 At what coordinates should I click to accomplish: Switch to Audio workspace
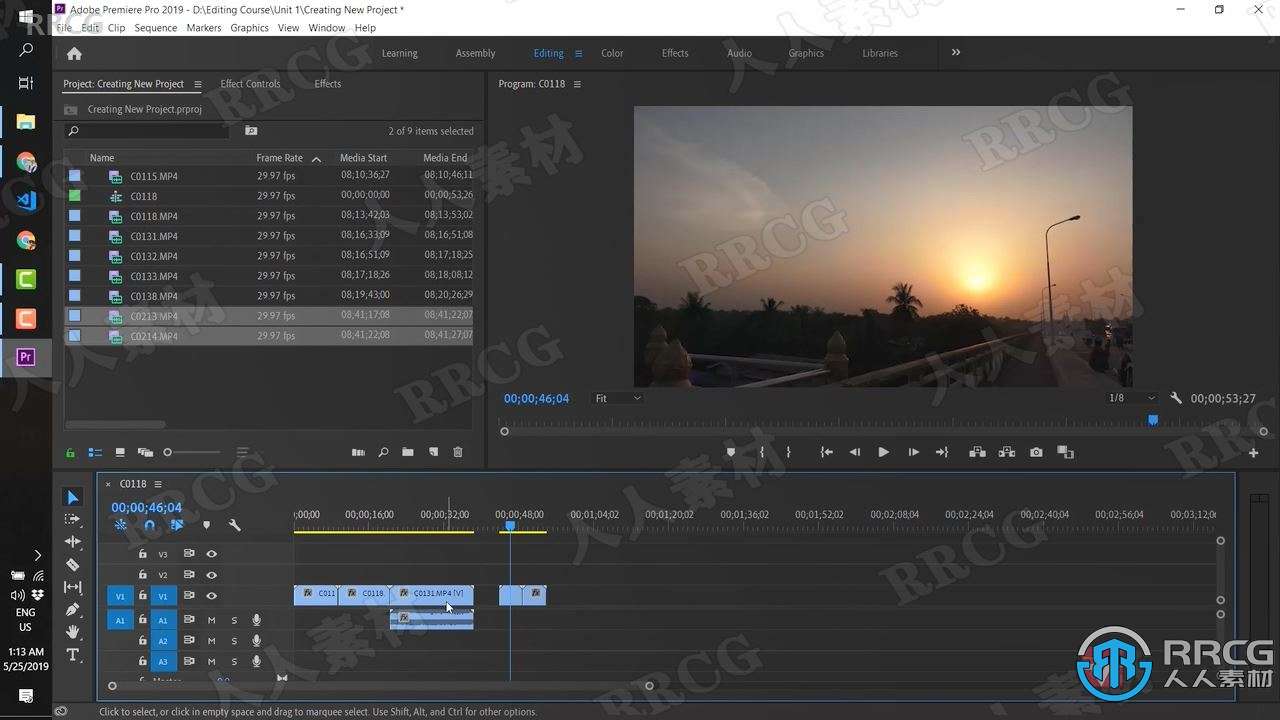[739, 53]
